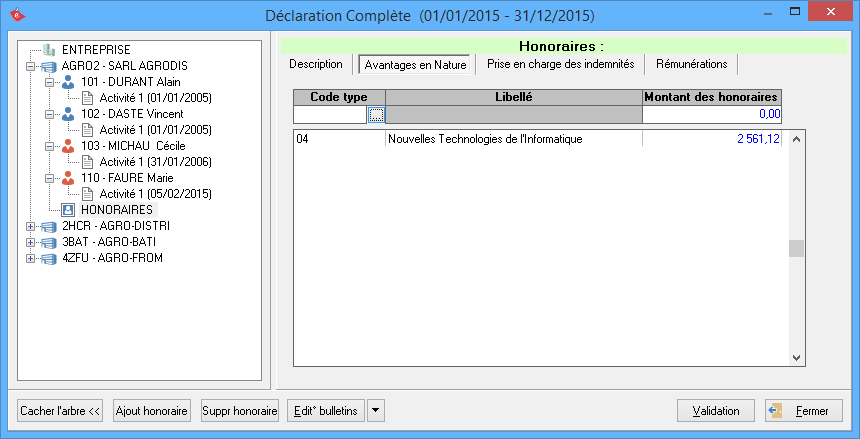Click the scroll down arrow of honoraires list
Screen dimensions: 860x439
click(797, 357)
